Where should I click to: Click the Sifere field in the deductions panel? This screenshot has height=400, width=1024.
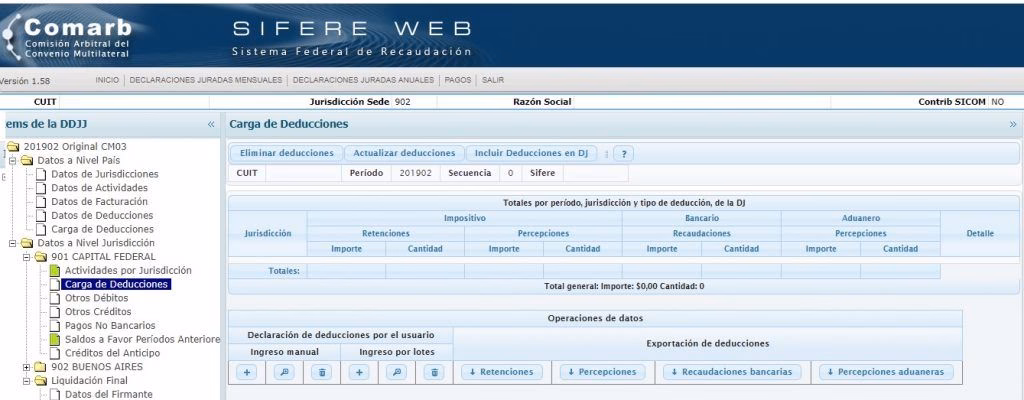click(x=596, y=173)
